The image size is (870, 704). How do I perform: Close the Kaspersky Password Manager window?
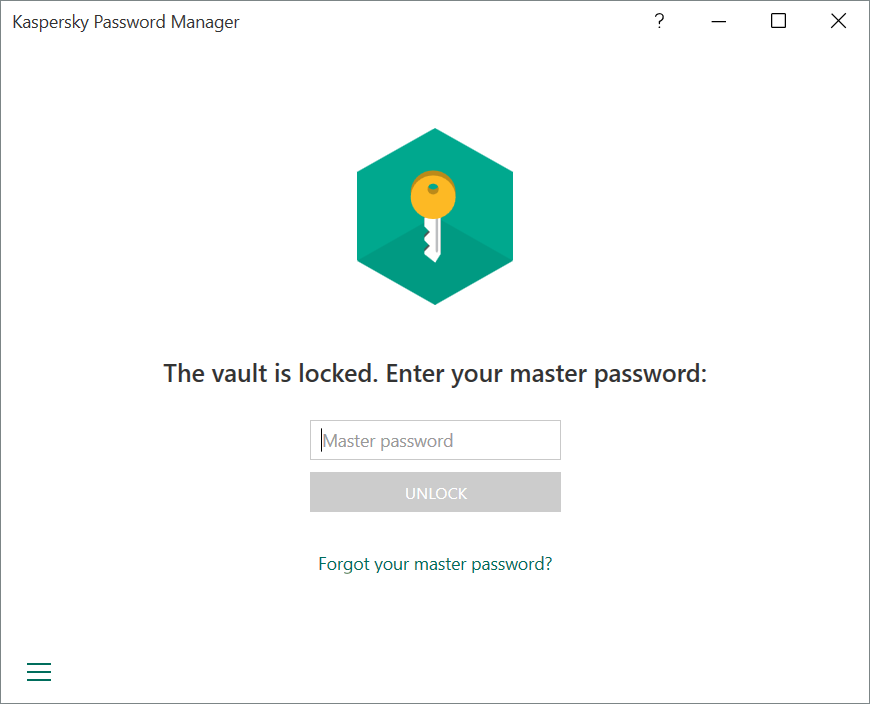pyautogui.click(x=838, y=21)
